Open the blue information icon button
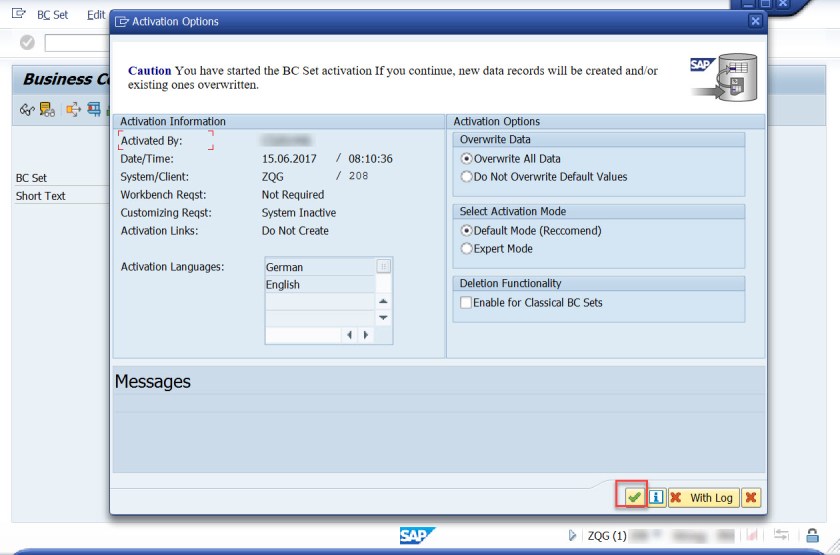Screen dimensions: 840x555 click(x=656, y=497)
